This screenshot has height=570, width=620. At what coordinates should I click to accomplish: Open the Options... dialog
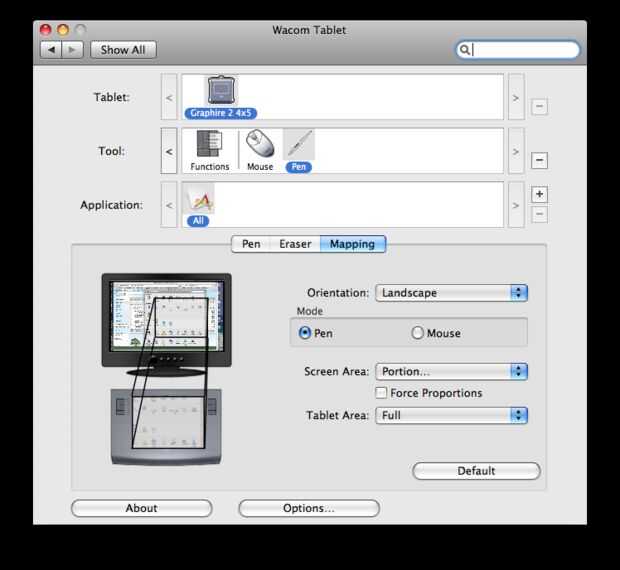[309, 508]
